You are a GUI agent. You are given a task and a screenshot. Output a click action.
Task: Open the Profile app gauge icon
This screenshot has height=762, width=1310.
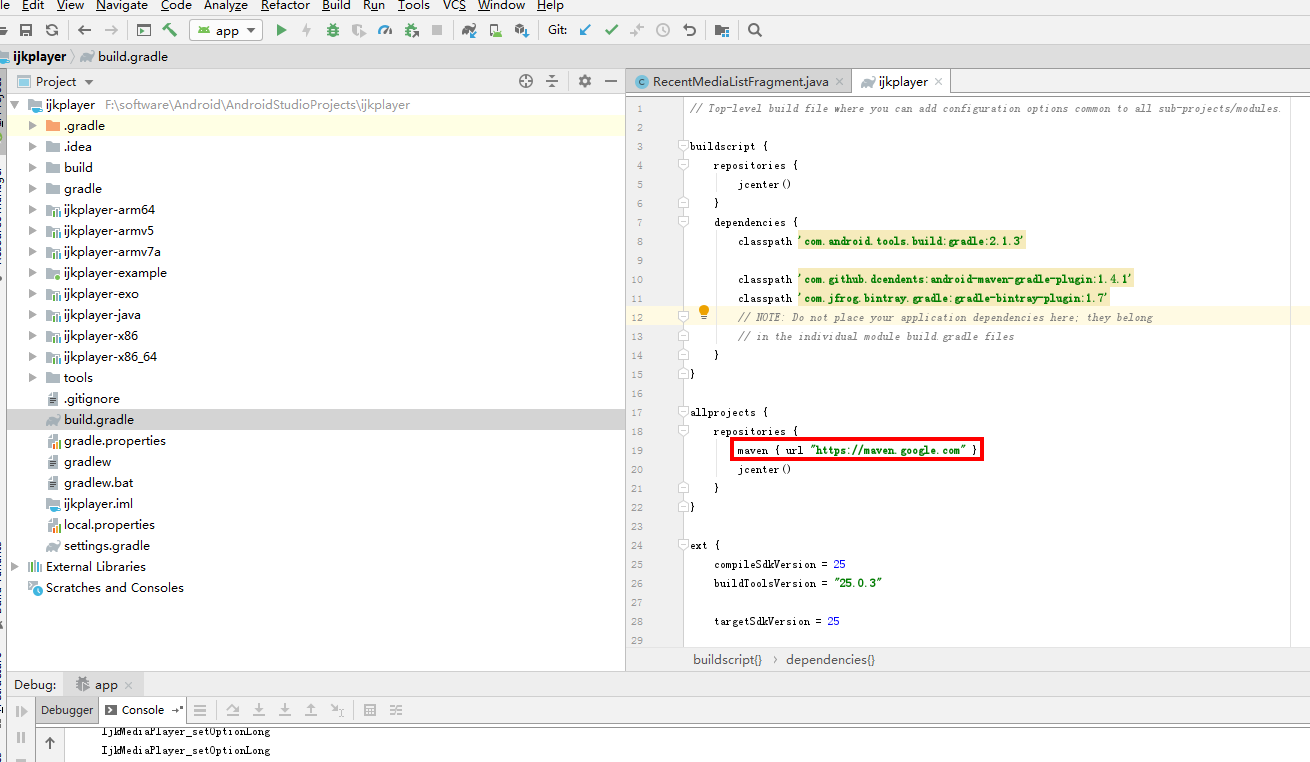pos(385,31)
